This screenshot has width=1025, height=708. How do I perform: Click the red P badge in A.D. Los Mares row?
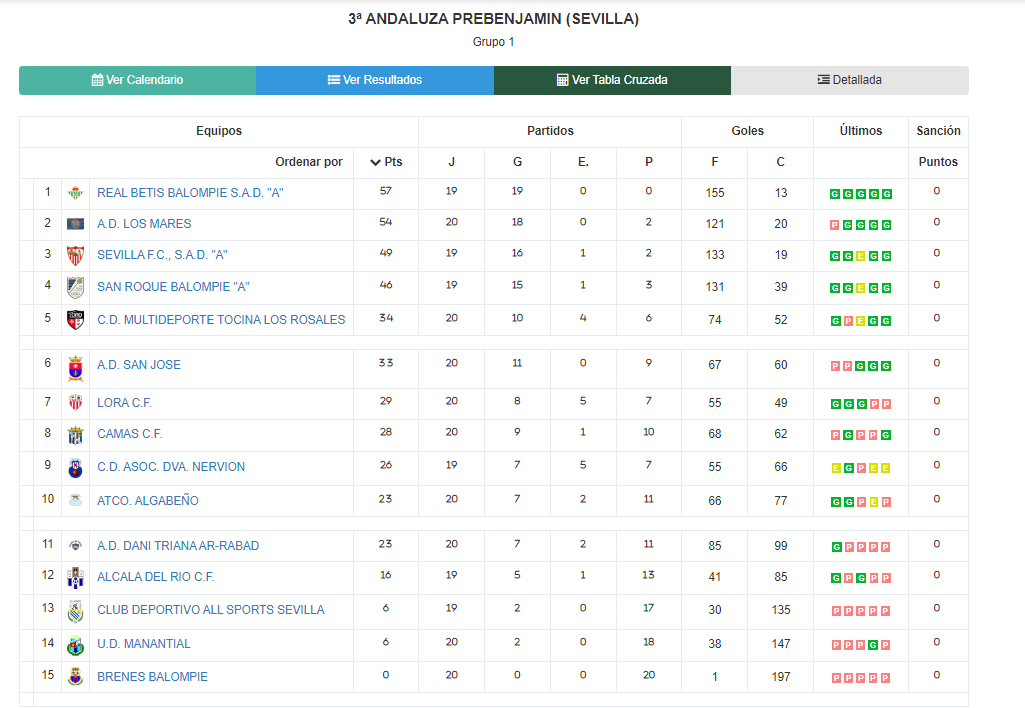(x=835, y=226)
